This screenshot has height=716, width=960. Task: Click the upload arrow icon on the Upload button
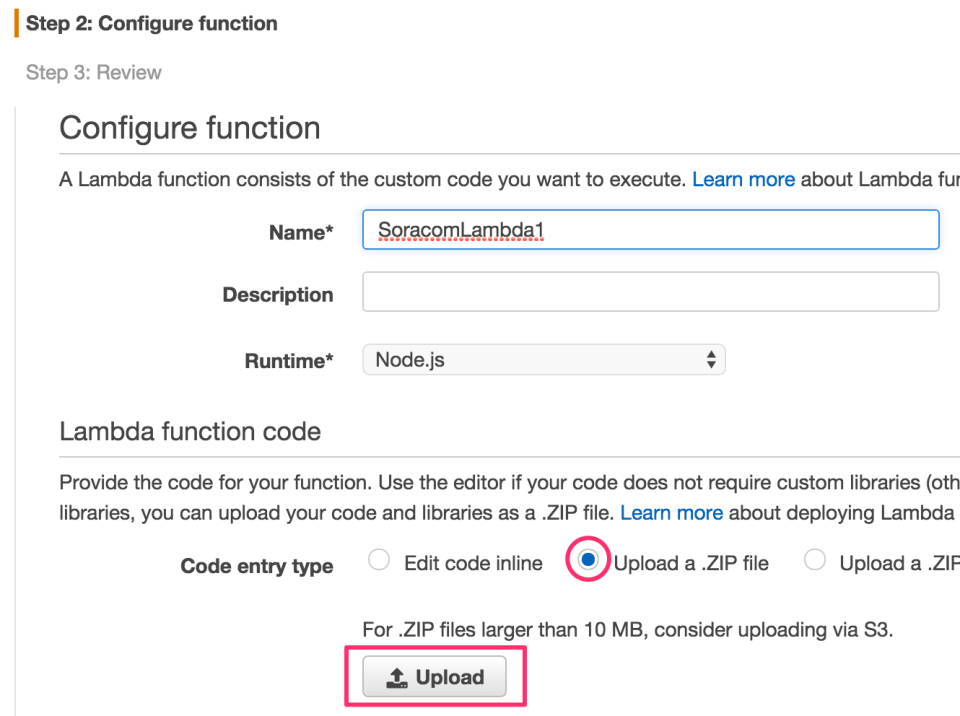pyautogui.click(x=398, y=677)
